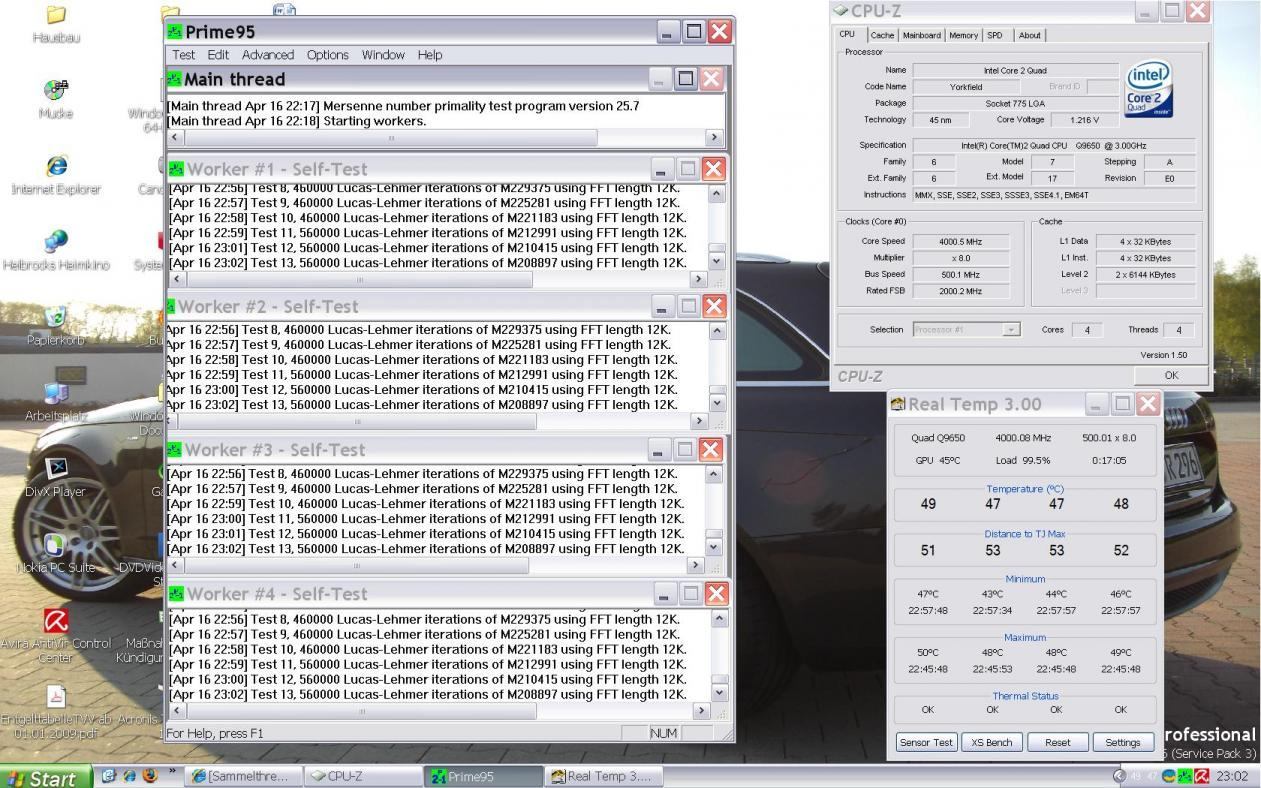Switch to the Memory tab in CPU-Z

964,35
